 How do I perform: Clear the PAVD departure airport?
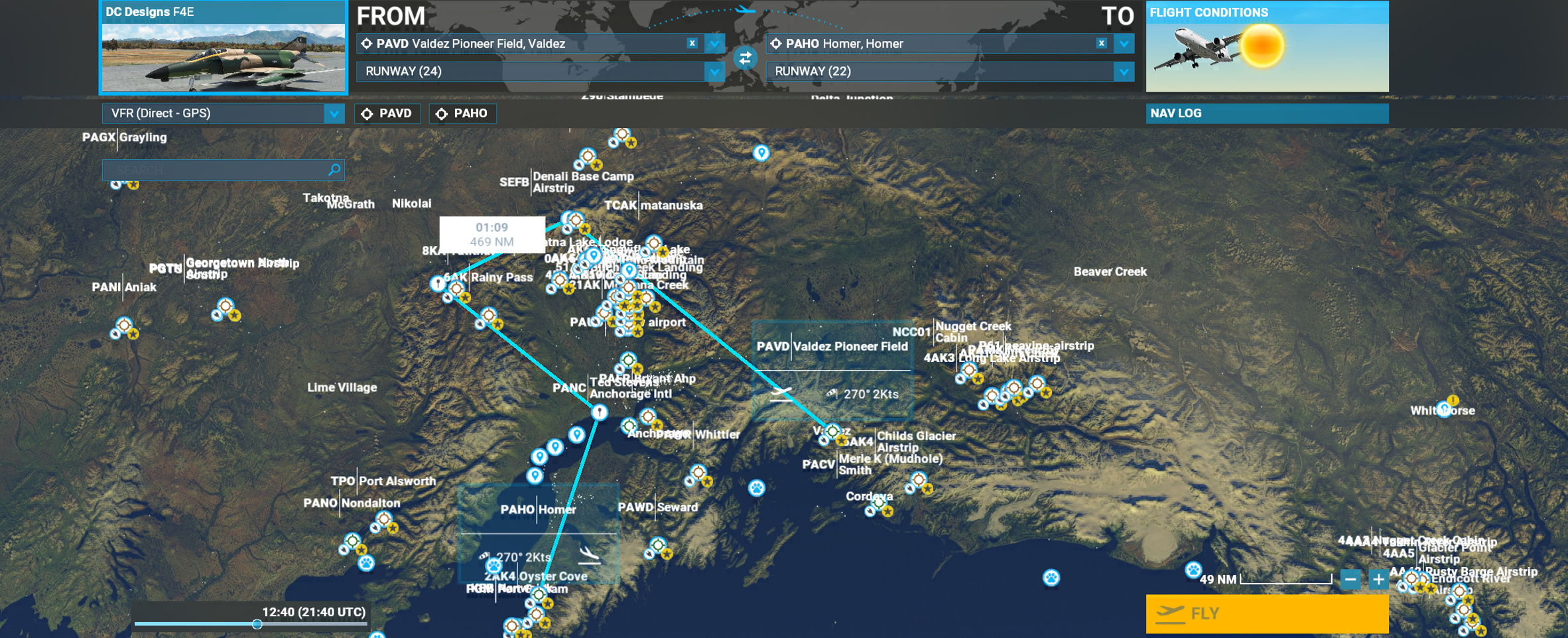692,43
